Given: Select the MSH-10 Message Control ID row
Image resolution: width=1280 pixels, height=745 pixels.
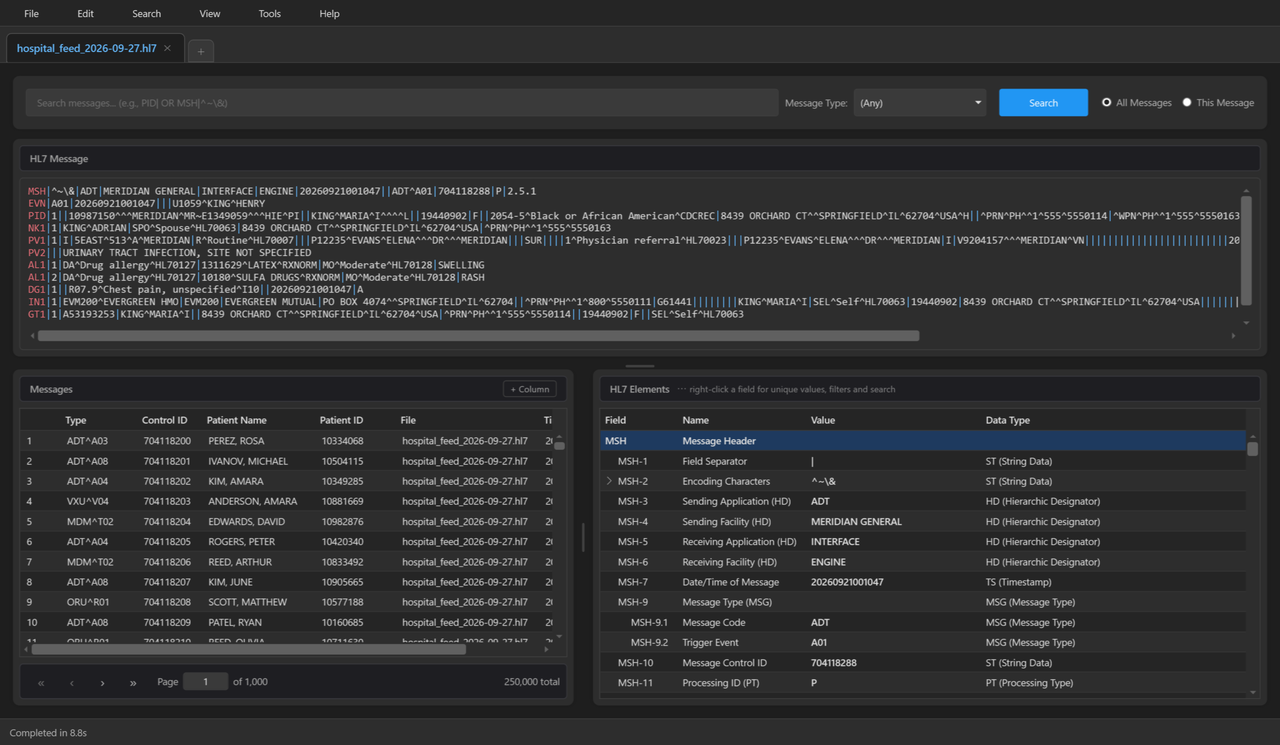Looking at the screenshot, I should point(923,662).
